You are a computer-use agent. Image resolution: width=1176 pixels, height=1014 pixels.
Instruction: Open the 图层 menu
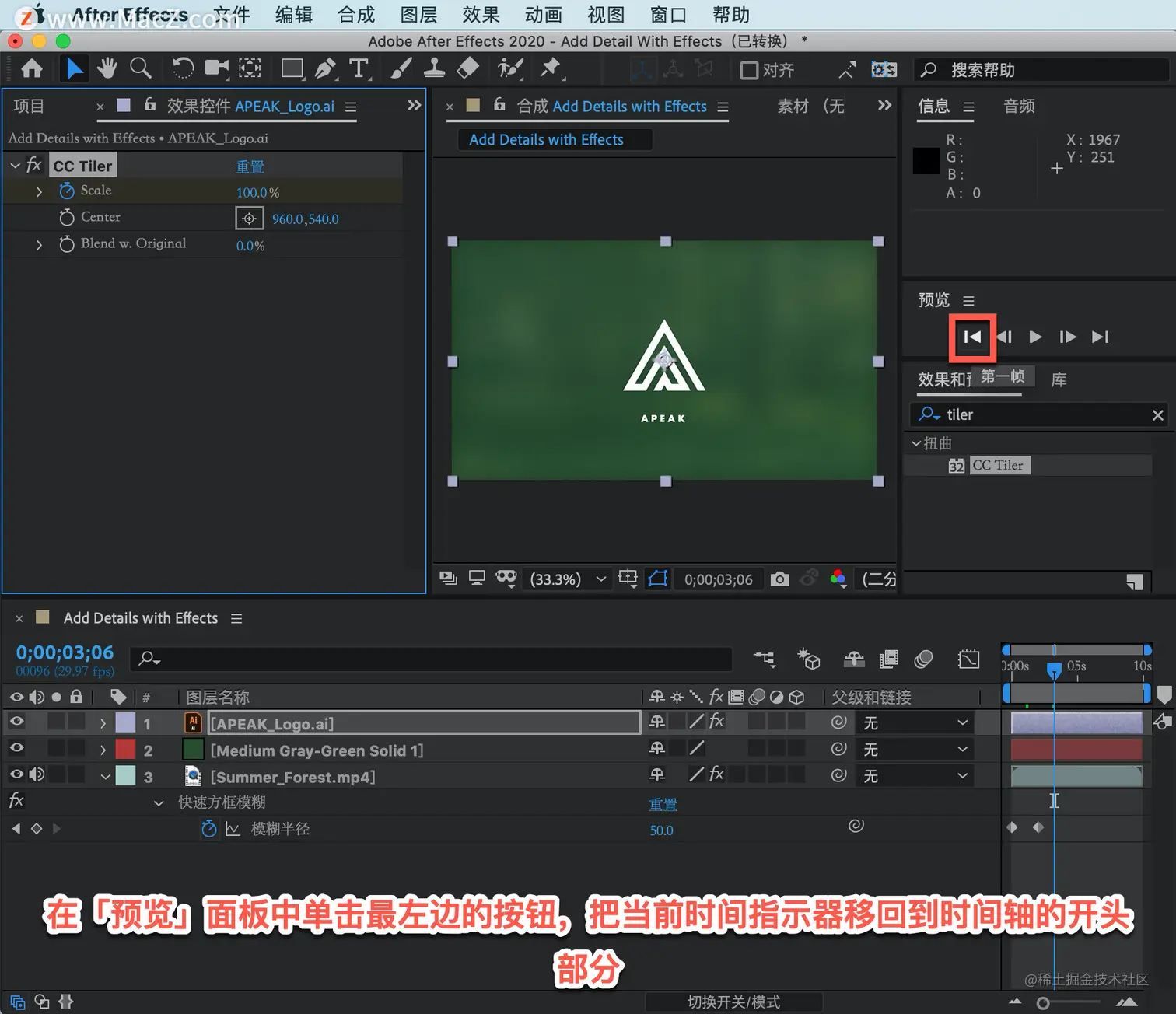pos(418,15)
